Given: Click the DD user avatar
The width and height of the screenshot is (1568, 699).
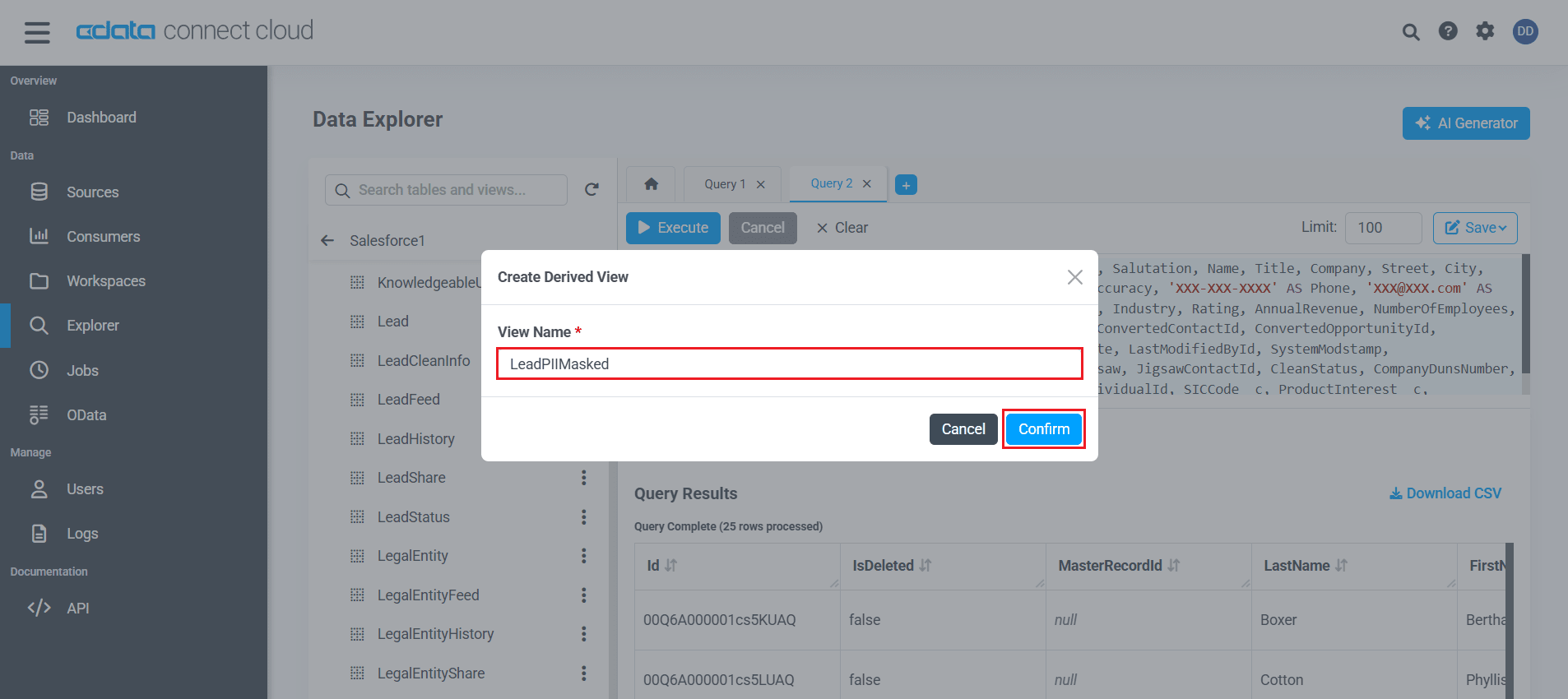Looking at the screenshot, I should (x=1524, y=31).
